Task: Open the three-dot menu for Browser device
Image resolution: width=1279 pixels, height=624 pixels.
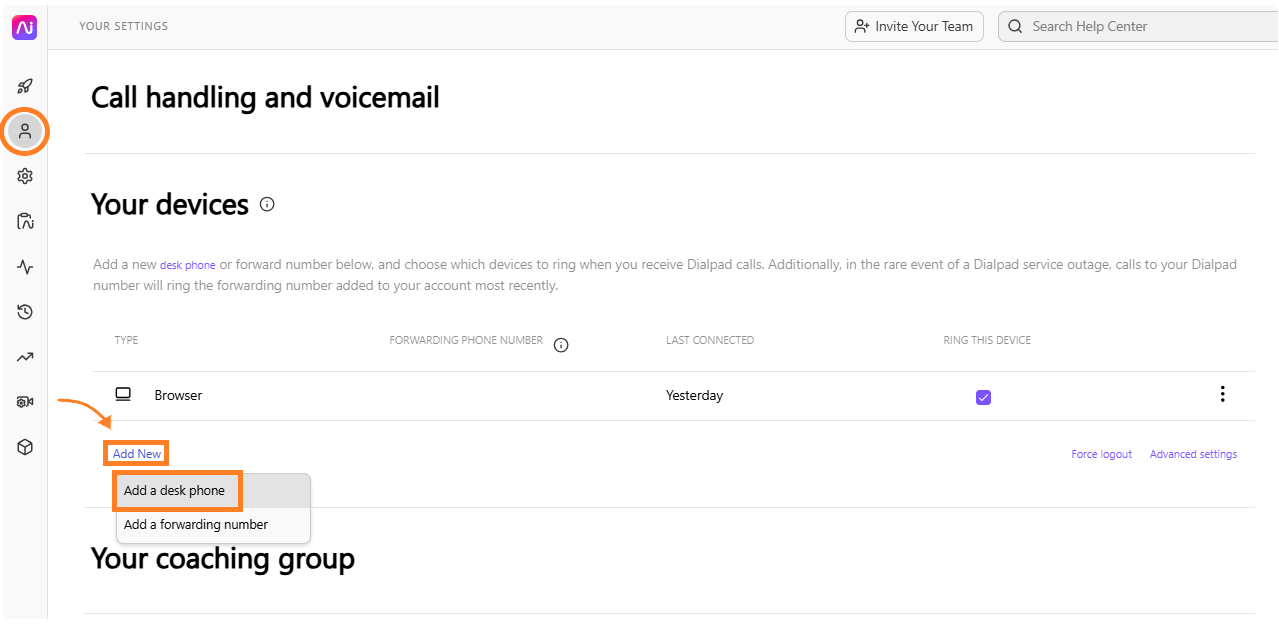Action: tap(1222, 394)
